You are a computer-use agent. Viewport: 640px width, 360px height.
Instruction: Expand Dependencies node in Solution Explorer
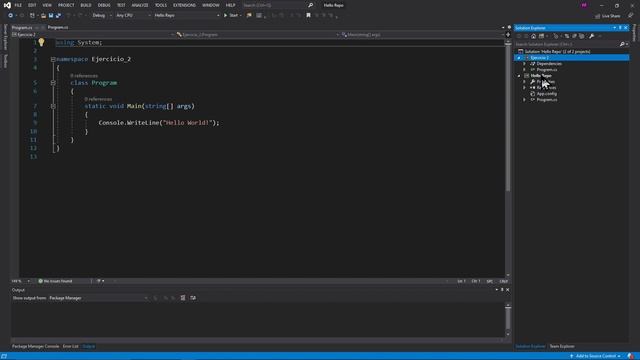pos(524,64)
